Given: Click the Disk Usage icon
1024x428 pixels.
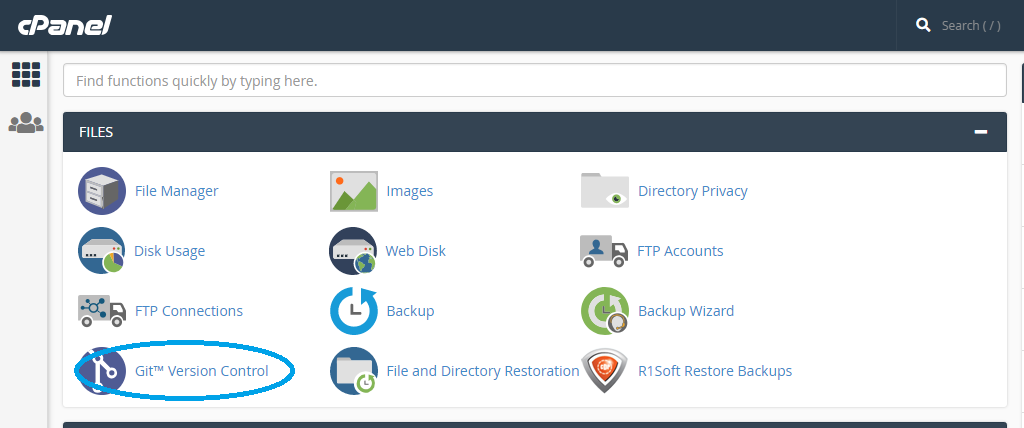Looking at the screenshot, I should [x=102, y=251].
